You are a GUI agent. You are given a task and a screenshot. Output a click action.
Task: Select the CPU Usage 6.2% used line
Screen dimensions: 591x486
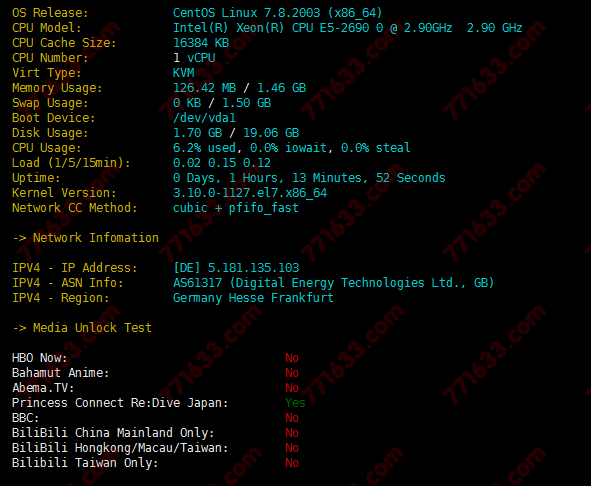[291, 148]
